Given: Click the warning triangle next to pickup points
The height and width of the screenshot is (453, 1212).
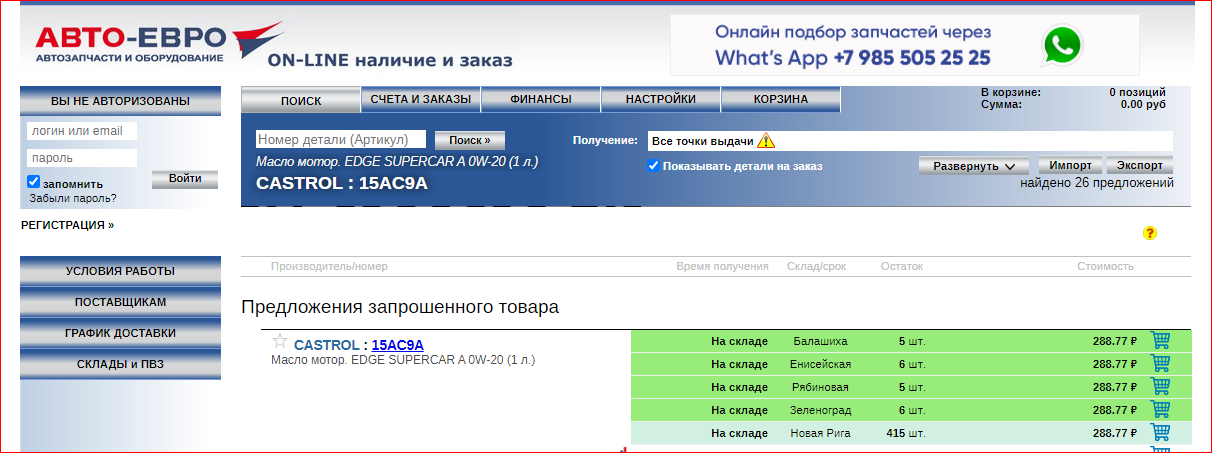Looking at the screenshot, I should [x=766, y=141].
